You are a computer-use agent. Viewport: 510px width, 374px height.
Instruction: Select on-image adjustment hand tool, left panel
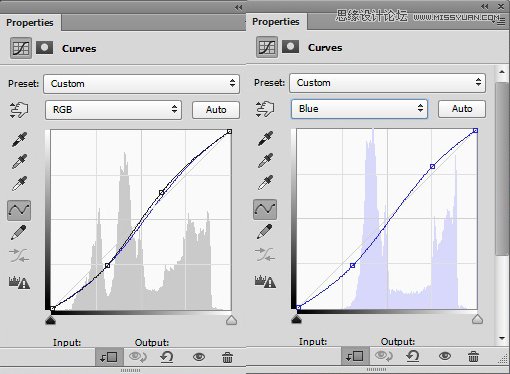pos(19,110)
